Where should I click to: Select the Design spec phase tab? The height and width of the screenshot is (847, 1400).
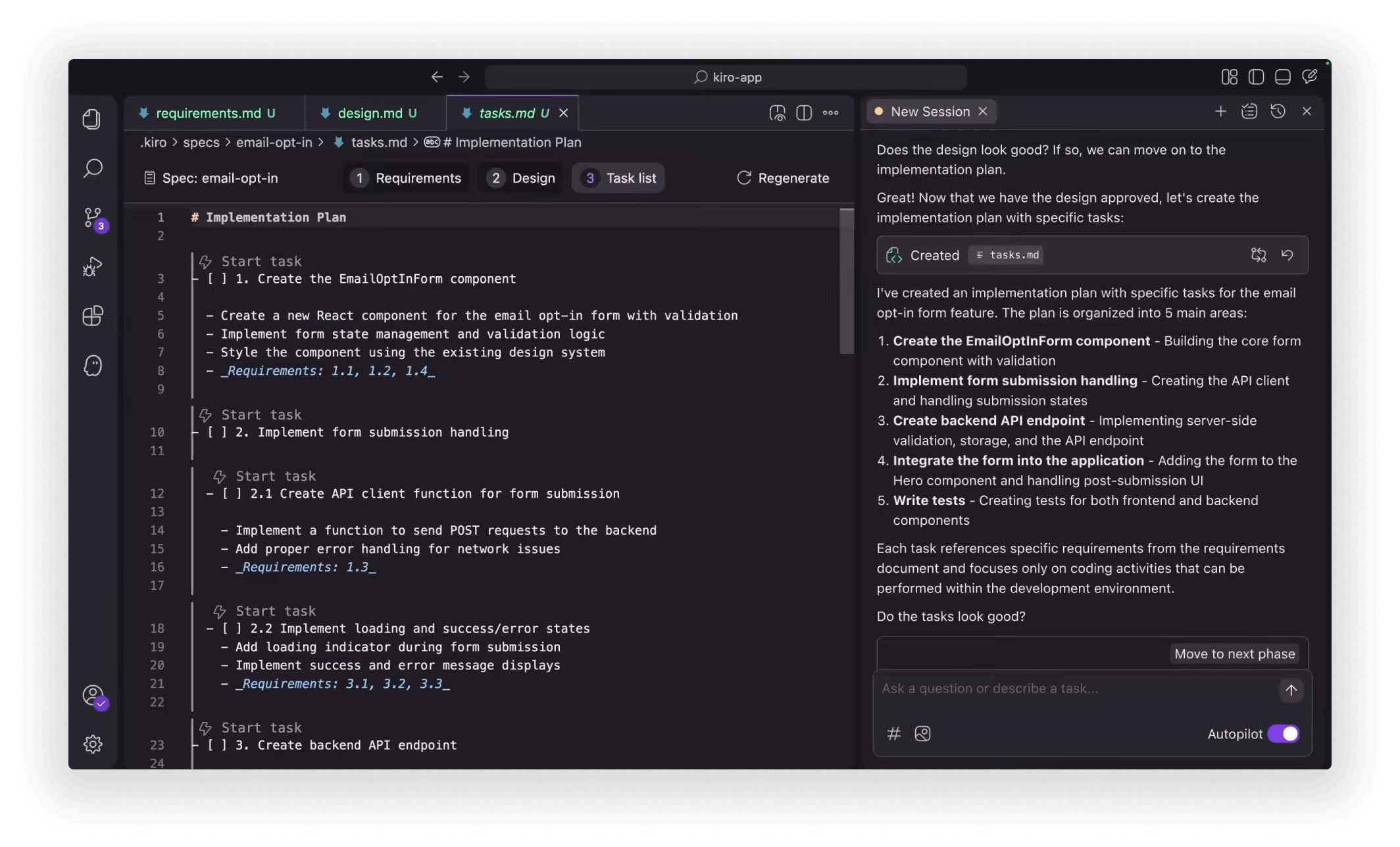pos(522,178)
